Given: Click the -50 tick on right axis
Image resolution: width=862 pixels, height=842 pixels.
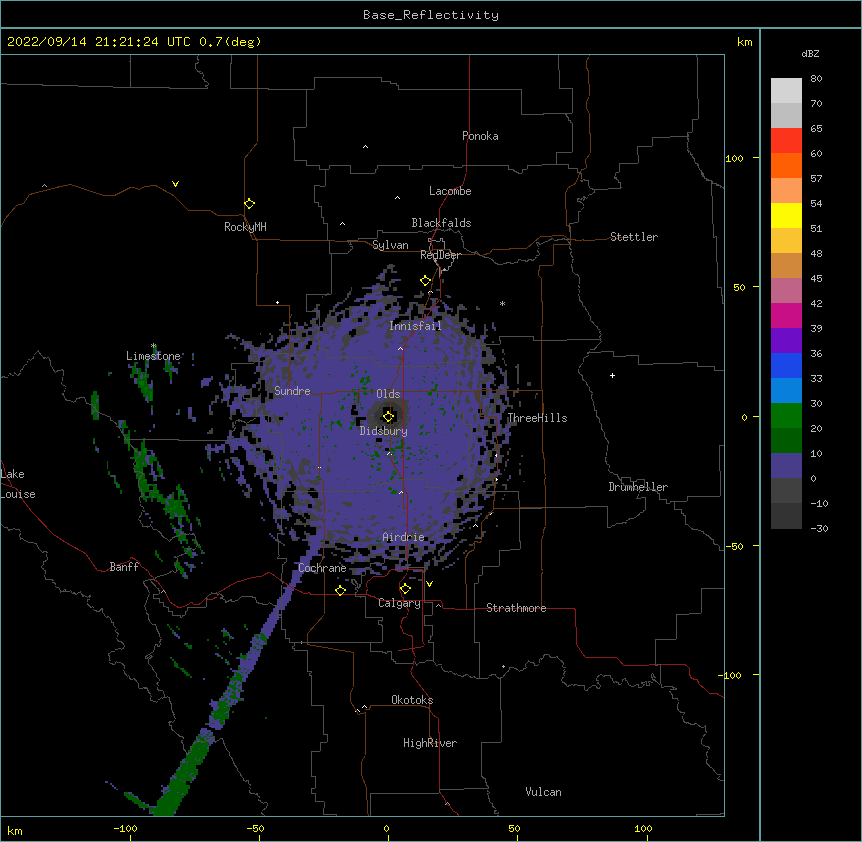Looking at the screenshot, I should pos(734,546).
